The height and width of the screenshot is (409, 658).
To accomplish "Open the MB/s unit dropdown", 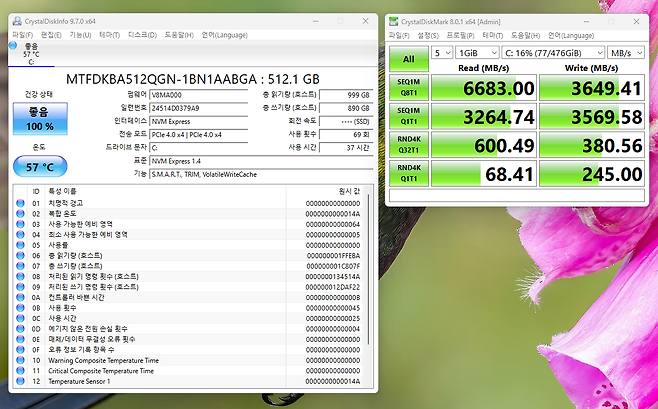I will click(631, 51).
